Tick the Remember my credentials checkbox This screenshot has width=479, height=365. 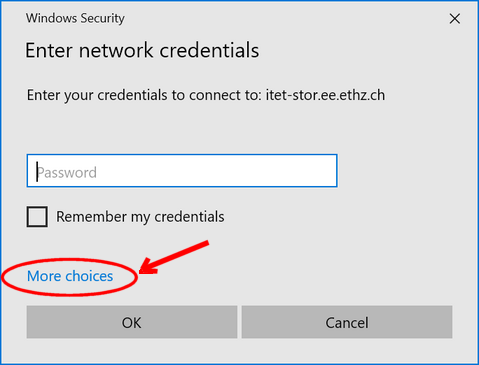tap(37, 217)
